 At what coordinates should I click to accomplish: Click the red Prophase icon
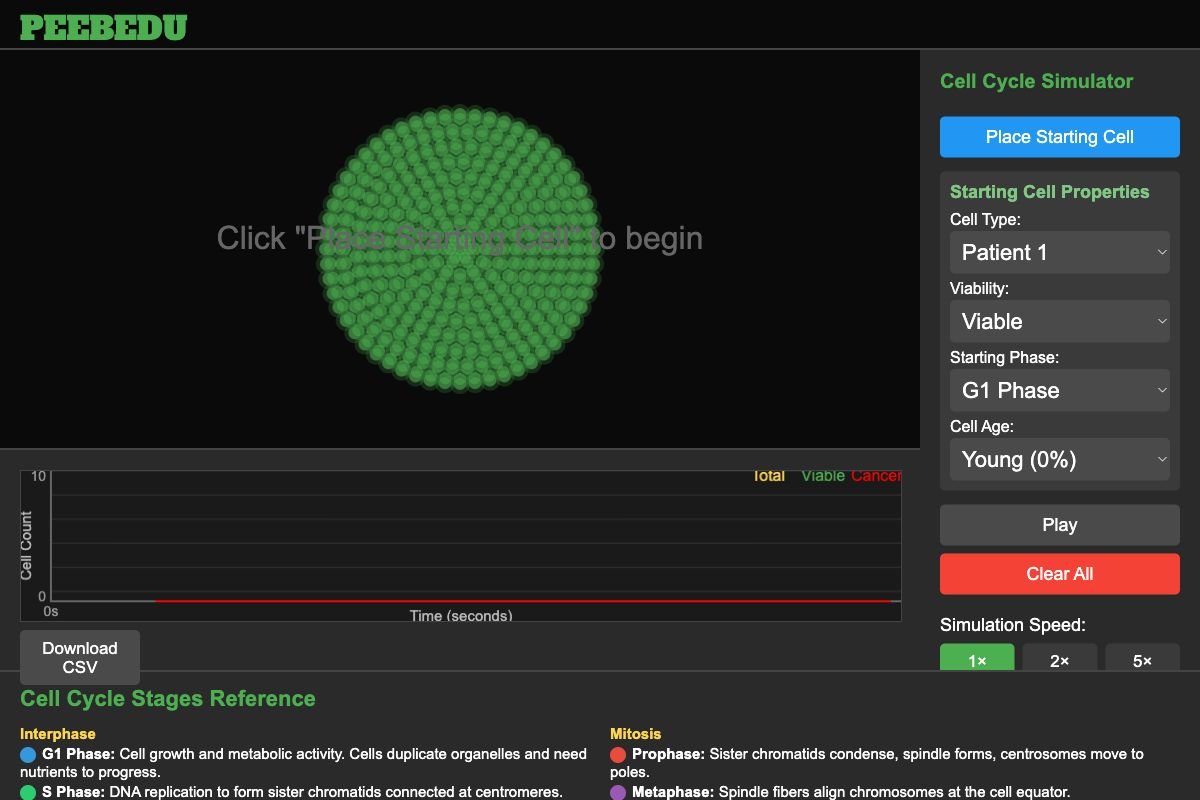tap(616, 754)
